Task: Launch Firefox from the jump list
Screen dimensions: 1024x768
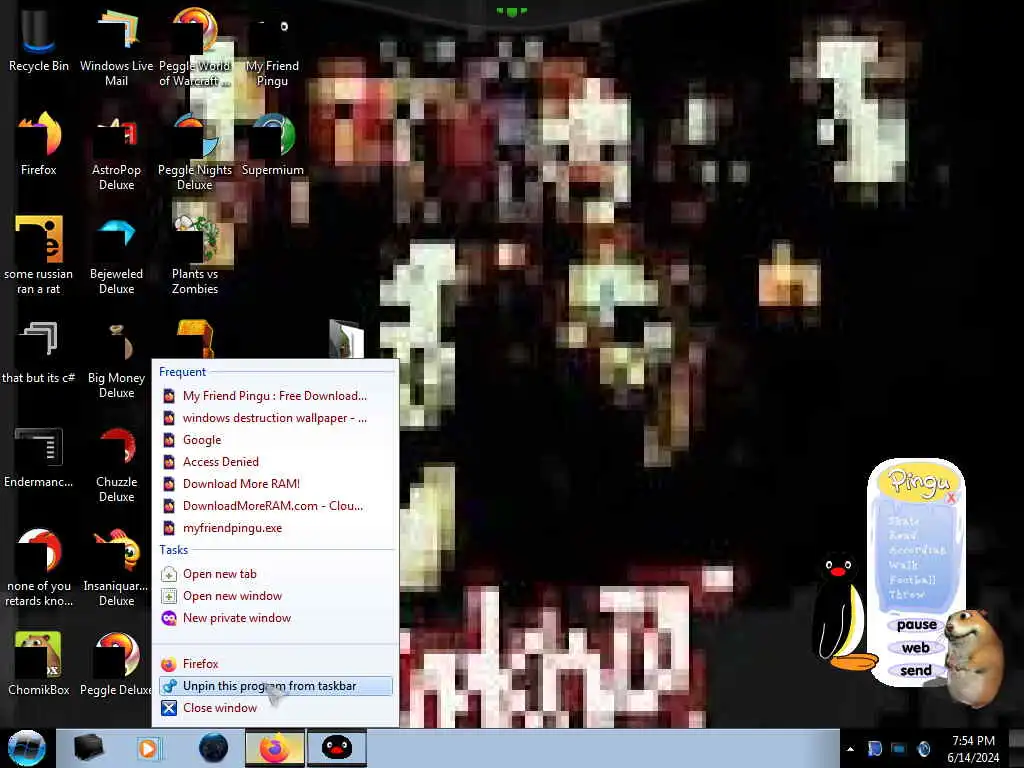Action: (275, 664)
